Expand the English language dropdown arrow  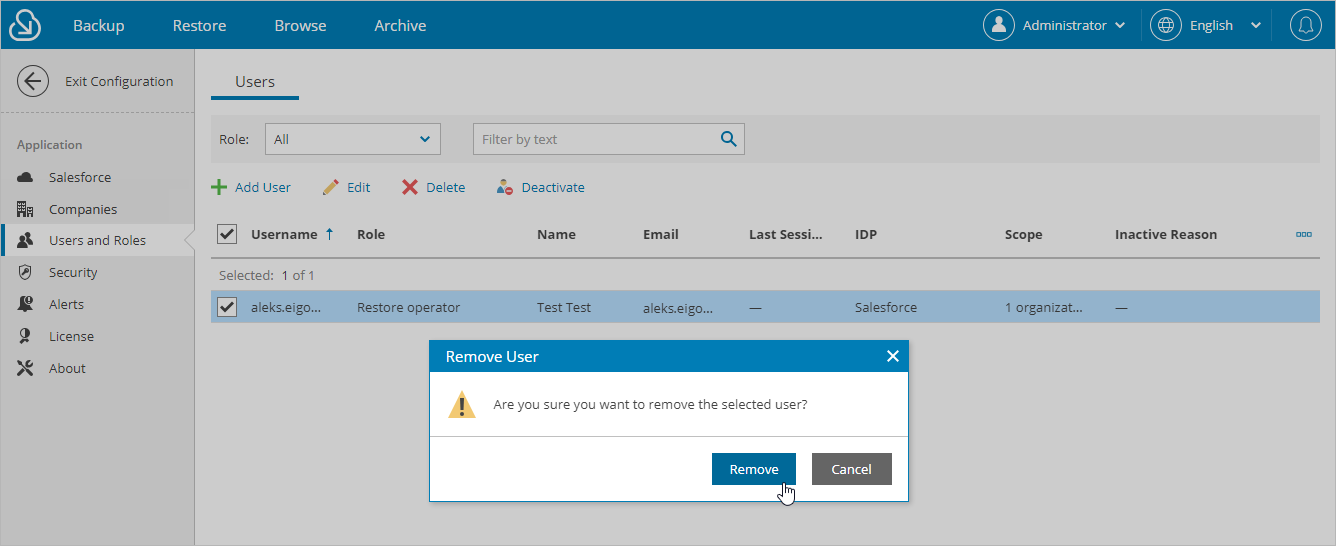(x=1256, y=26)
